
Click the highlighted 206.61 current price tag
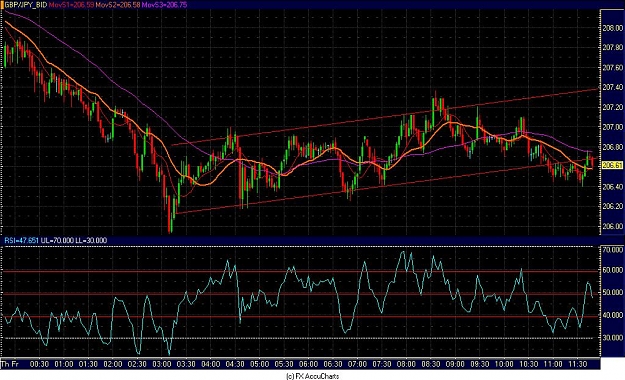(612, 165)
